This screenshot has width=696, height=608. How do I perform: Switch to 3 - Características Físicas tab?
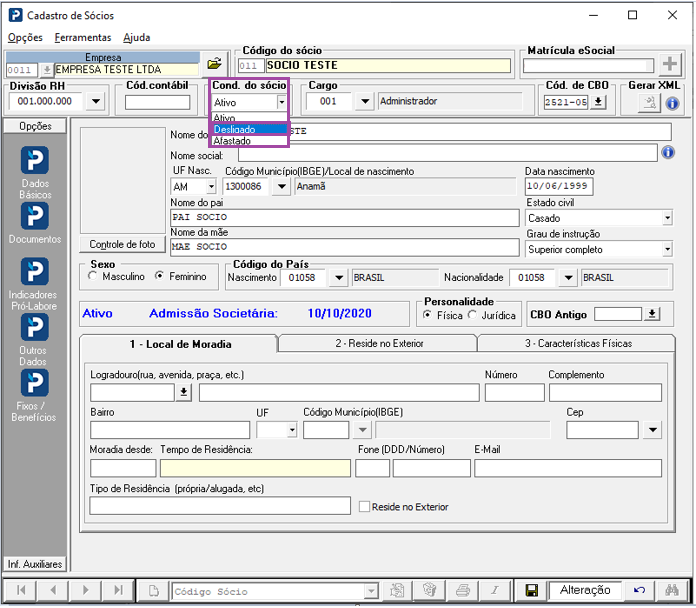click(x=578, y=343)
